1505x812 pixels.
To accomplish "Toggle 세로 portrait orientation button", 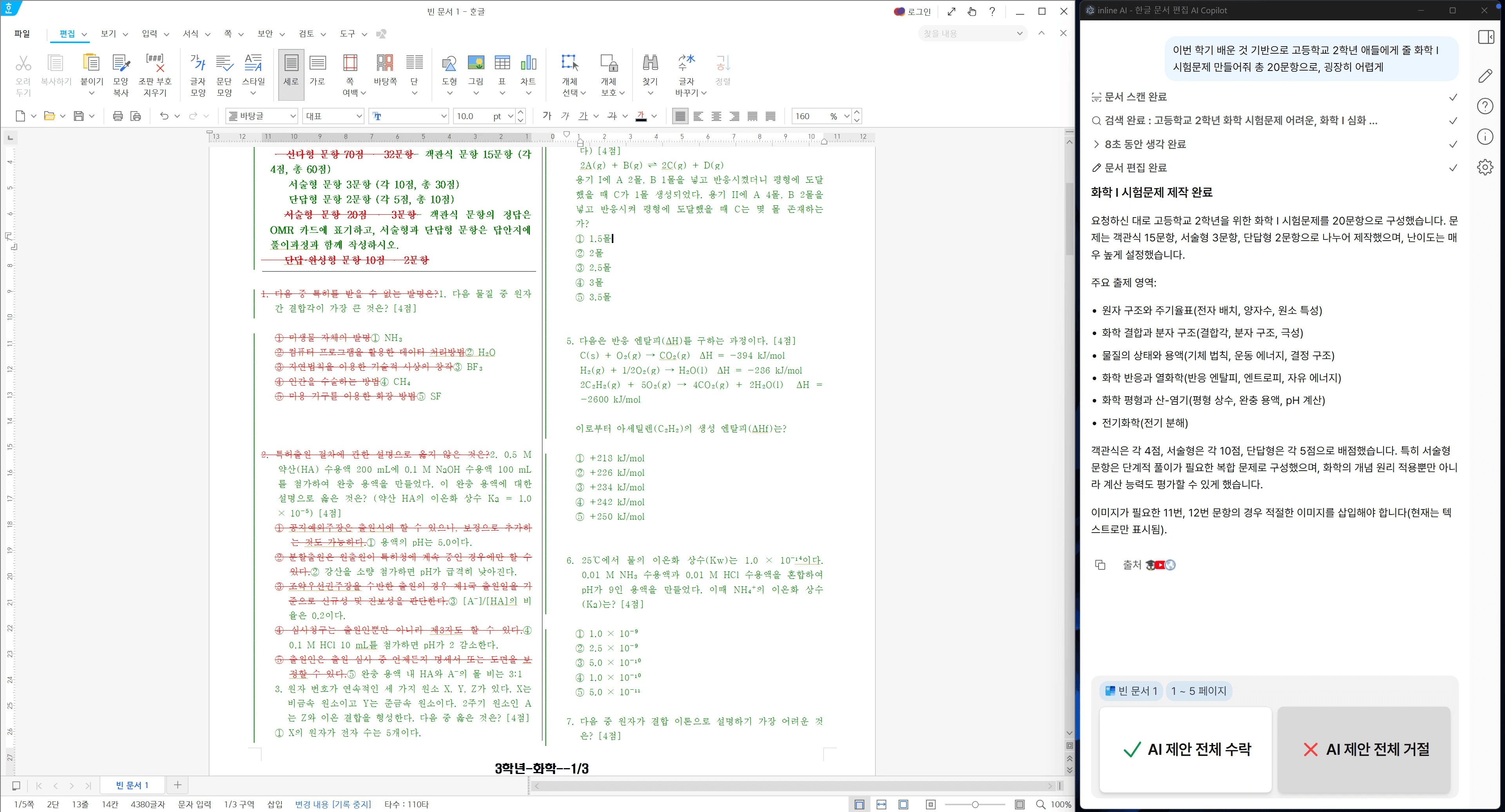I will 291,74.
